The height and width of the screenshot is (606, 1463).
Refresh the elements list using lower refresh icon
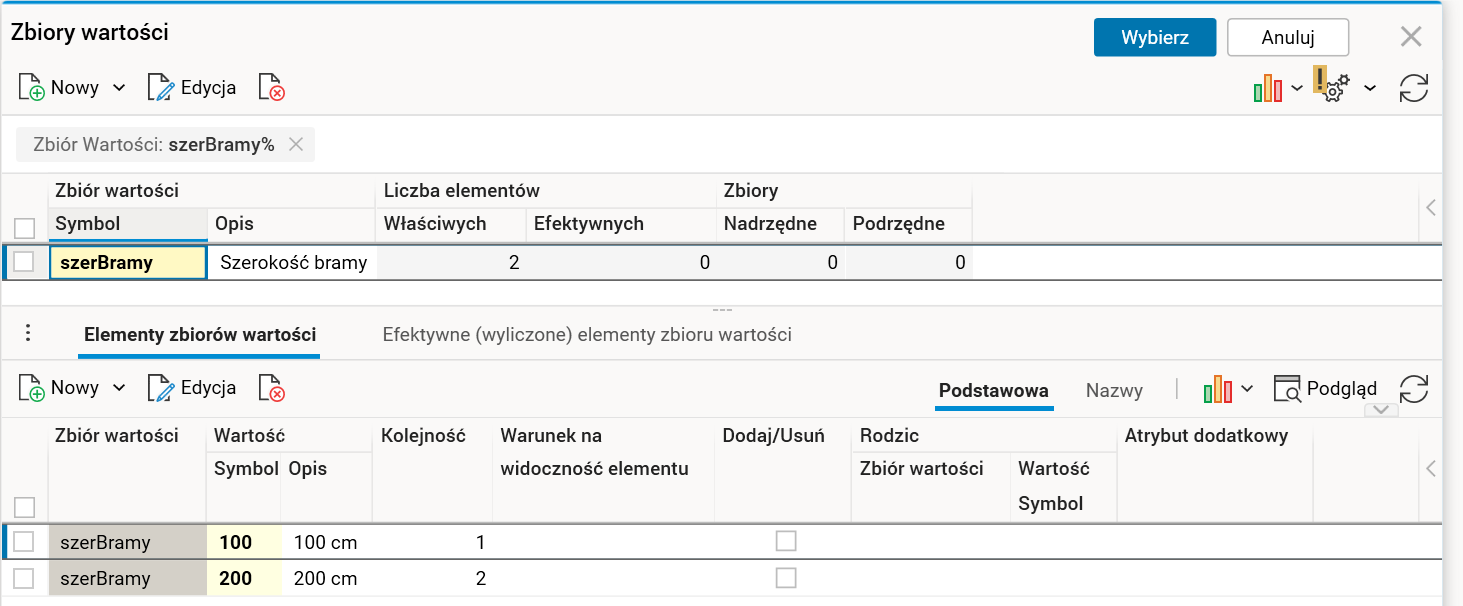click(1414, 389)
